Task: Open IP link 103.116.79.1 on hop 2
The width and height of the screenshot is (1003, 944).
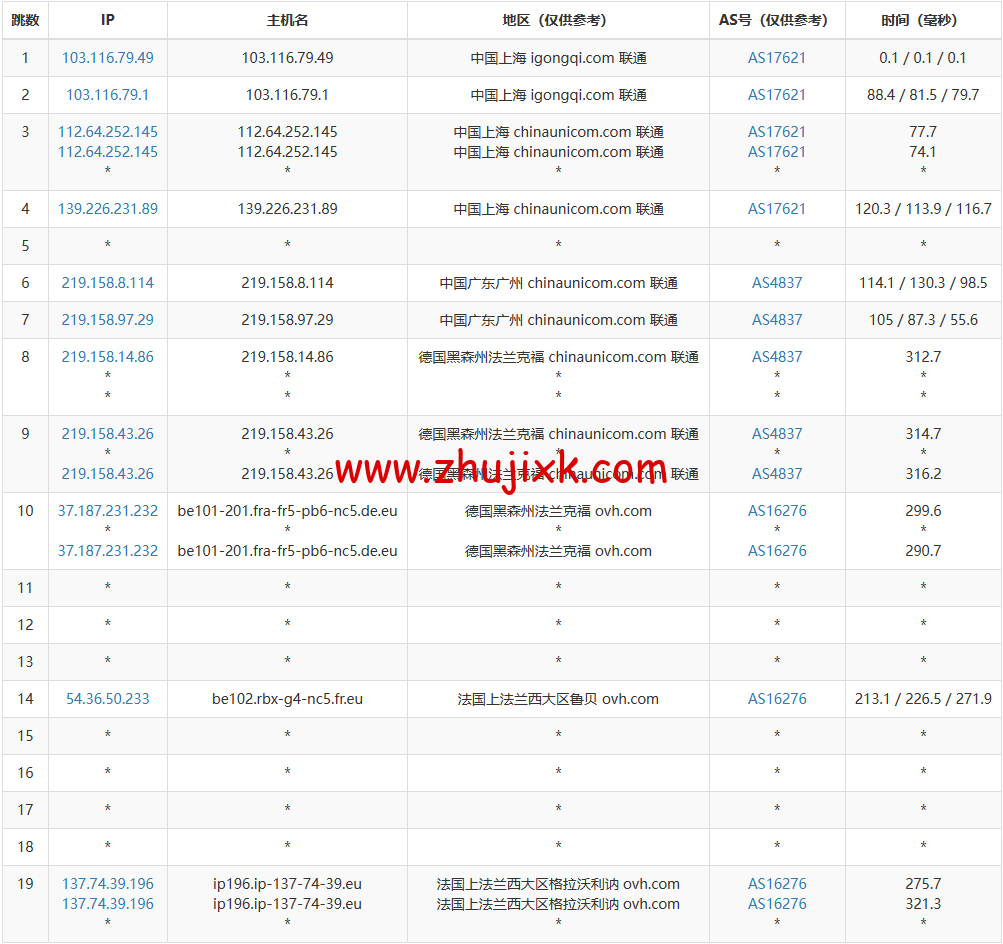Action: click(x=107, y=94)
